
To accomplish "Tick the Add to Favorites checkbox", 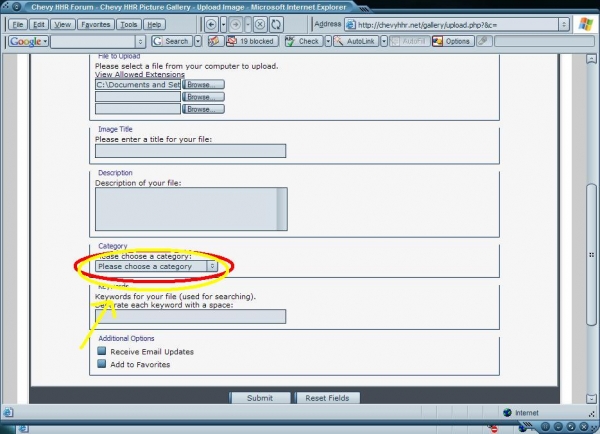I will (102, 365).
